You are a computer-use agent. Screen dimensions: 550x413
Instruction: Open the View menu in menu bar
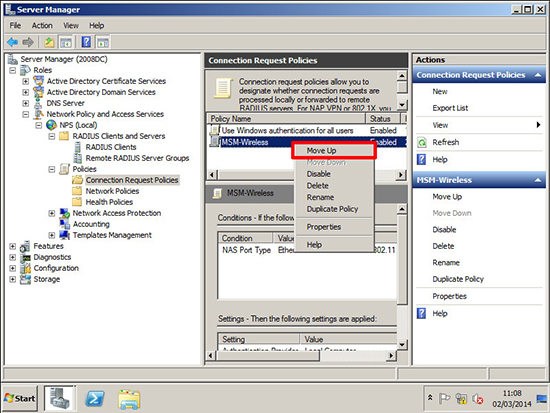(x=71, y=26)
